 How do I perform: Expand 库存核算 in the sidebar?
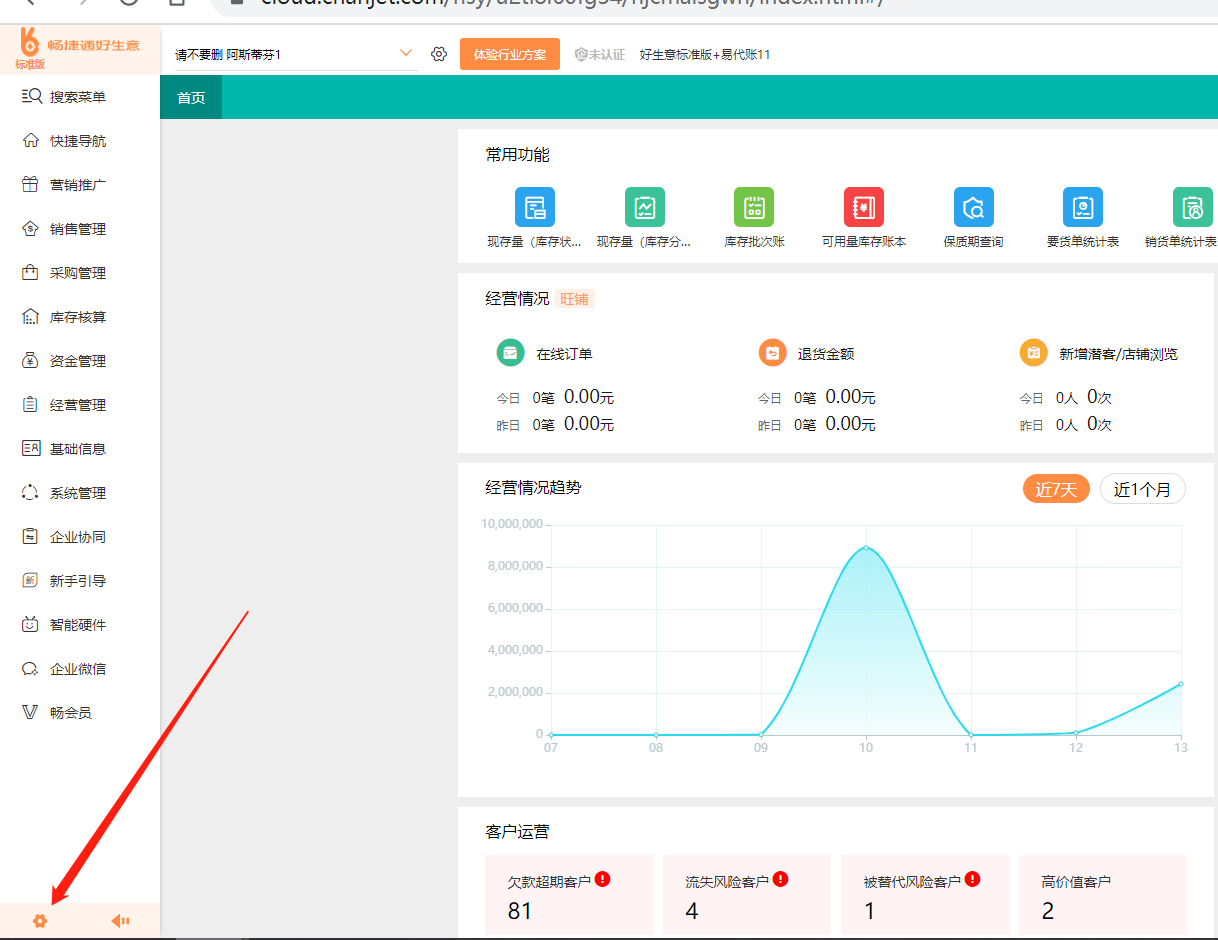point(78,317)
